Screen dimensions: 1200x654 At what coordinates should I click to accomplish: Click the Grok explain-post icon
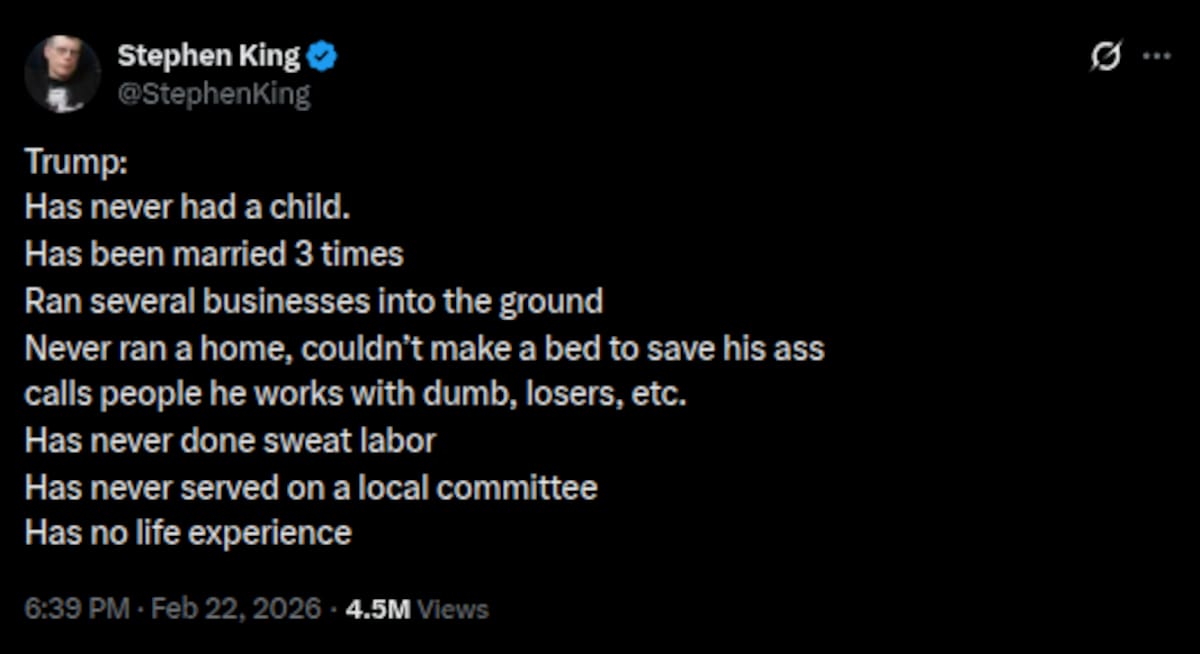[1105, 57]
